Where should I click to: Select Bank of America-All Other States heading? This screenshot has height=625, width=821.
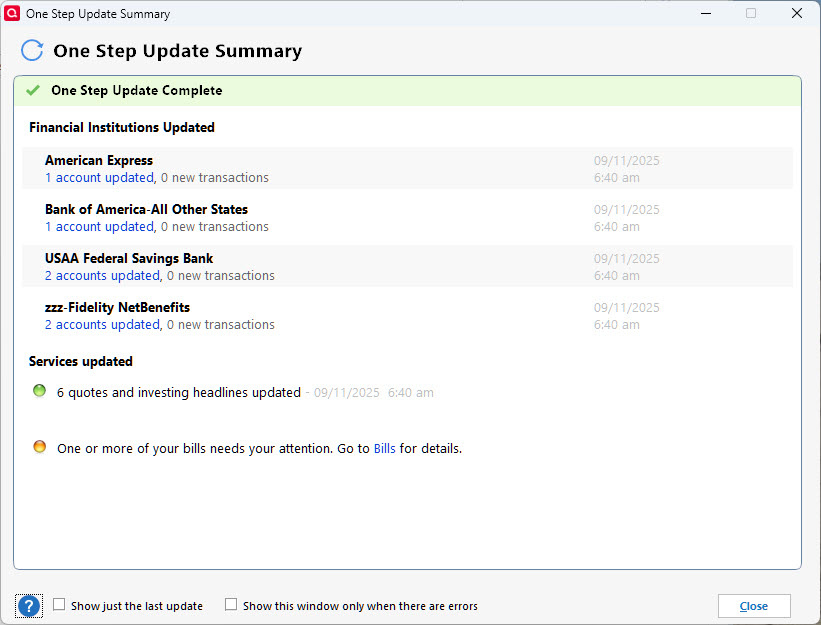146,209
